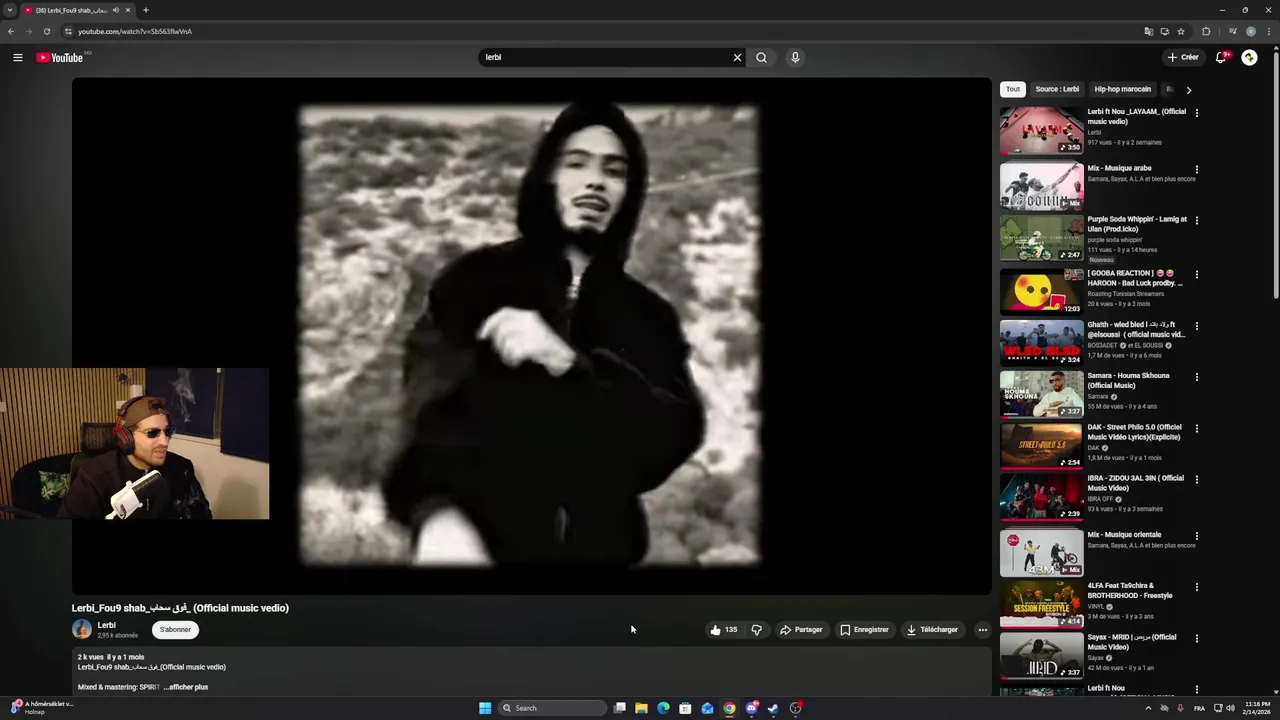Open menu for 'Lerbi ft Nou _LAYAAM_' video
Image resolution: width=1280 pixels, height=720 pixels.
coord(1196,113)
